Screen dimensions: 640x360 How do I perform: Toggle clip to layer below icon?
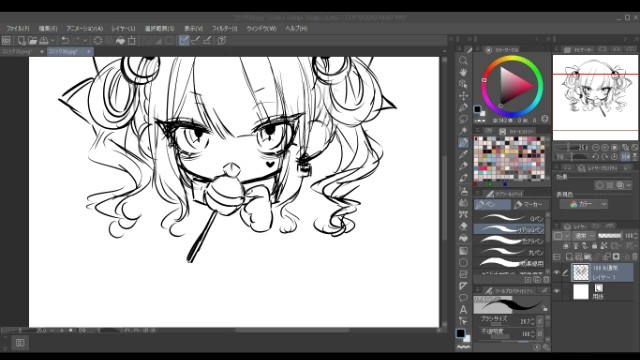566,246
